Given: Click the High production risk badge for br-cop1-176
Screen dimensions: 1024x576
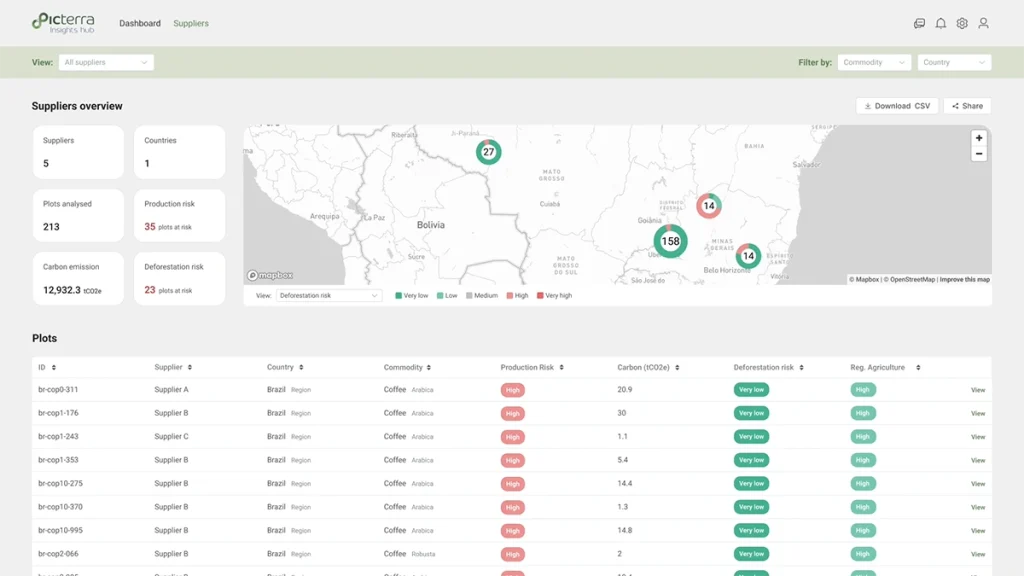Looking at the screenshot, I should pos(513,413).
